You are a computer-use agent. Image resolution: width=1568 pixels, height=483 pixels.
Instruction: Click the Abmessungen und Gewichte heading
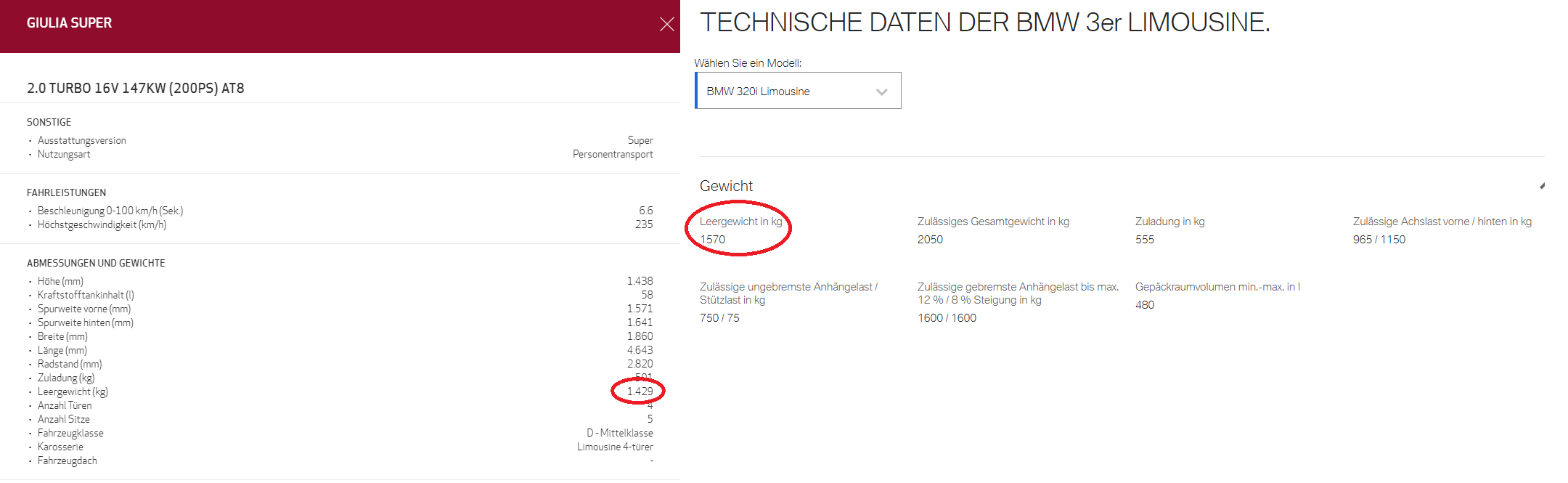[96, 263]
